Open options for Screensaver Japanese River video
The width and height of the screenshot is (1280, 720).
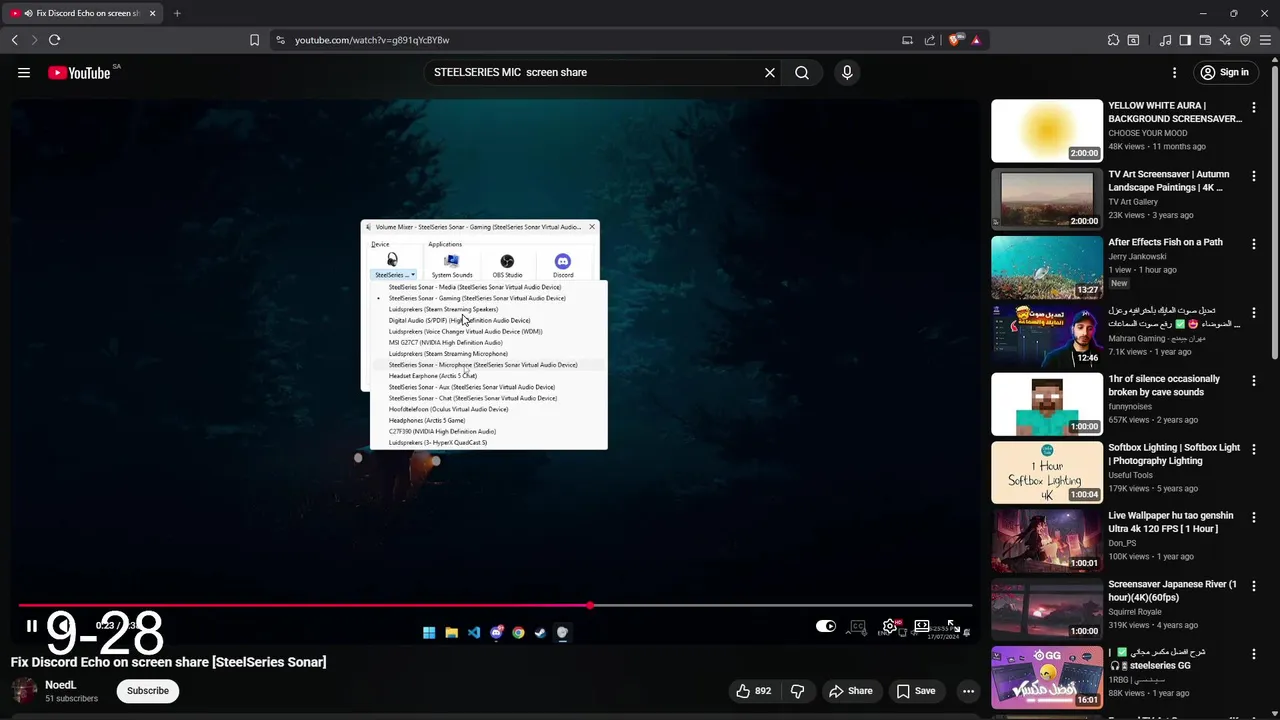click(x=1254, y=585)
